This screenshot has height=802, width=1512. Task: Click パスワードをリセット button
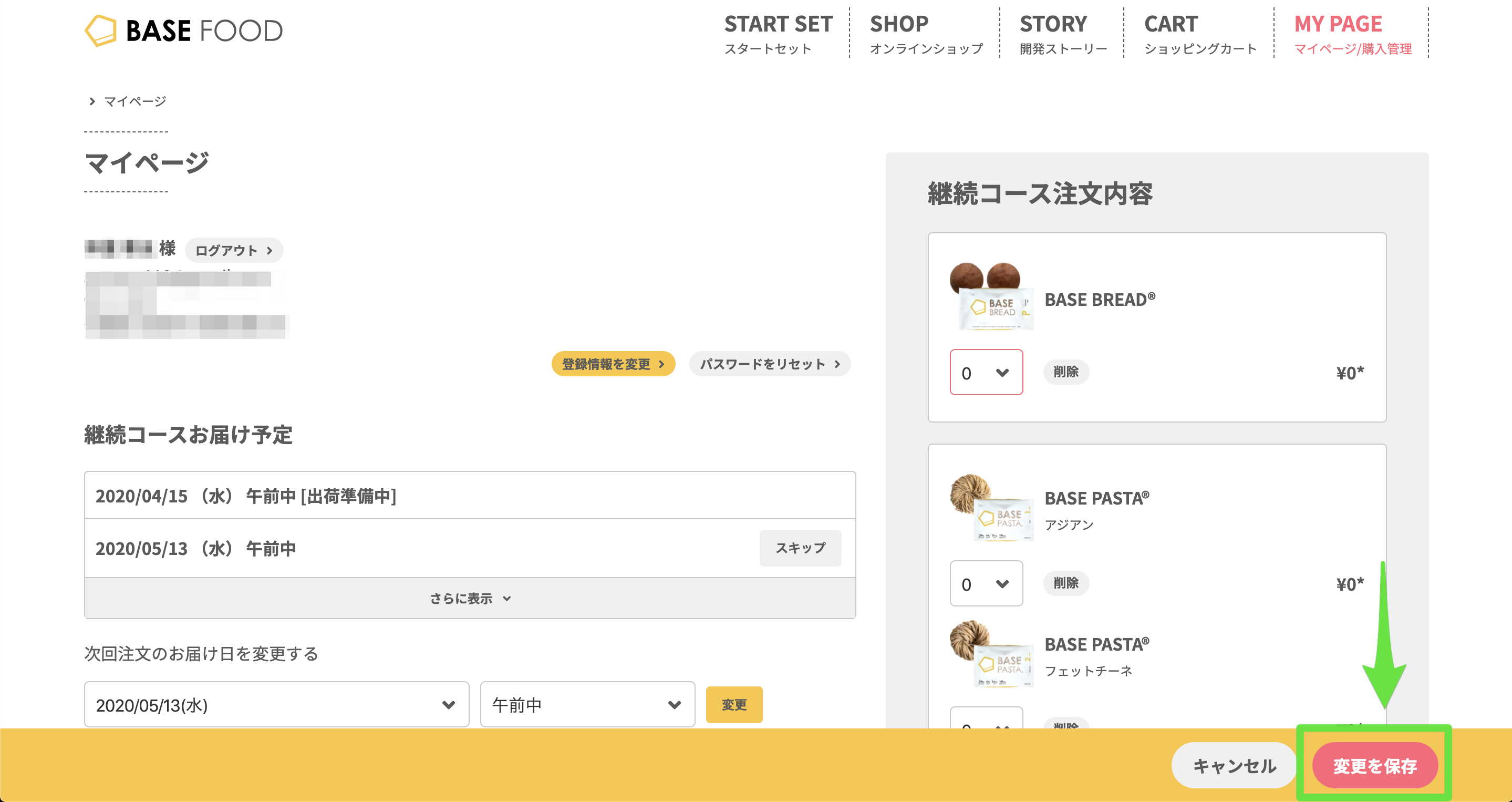770,364
